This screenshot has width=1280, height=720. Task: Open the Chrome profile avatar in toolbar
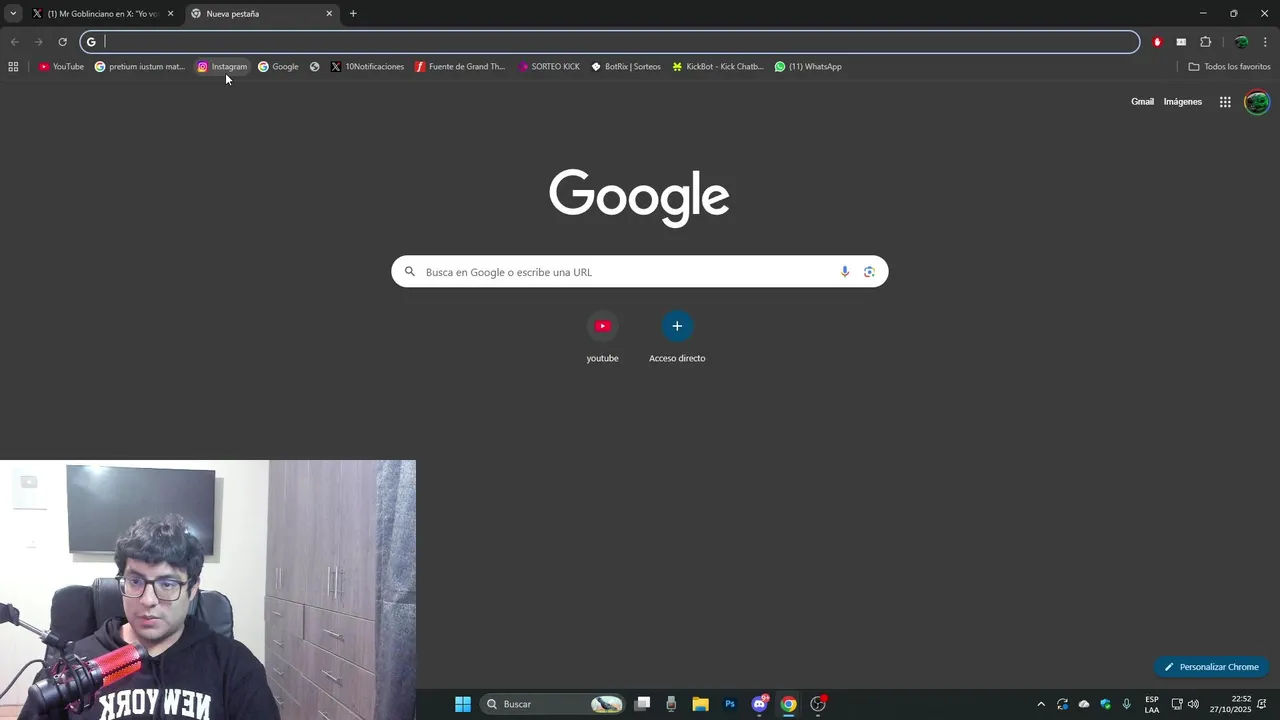(x=1241, y=42)
